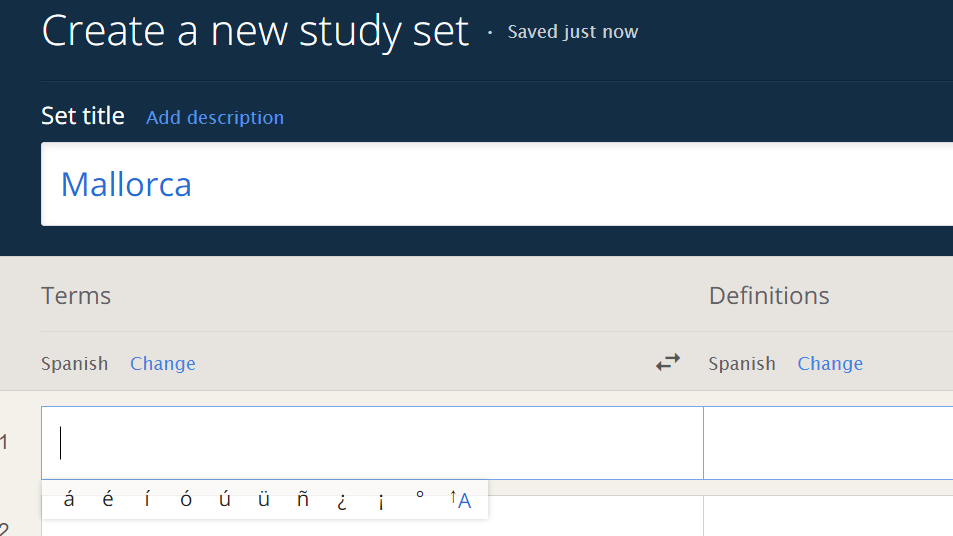Swap terms and definitions with arrows icon
The image size is (953, 536).
668,363
